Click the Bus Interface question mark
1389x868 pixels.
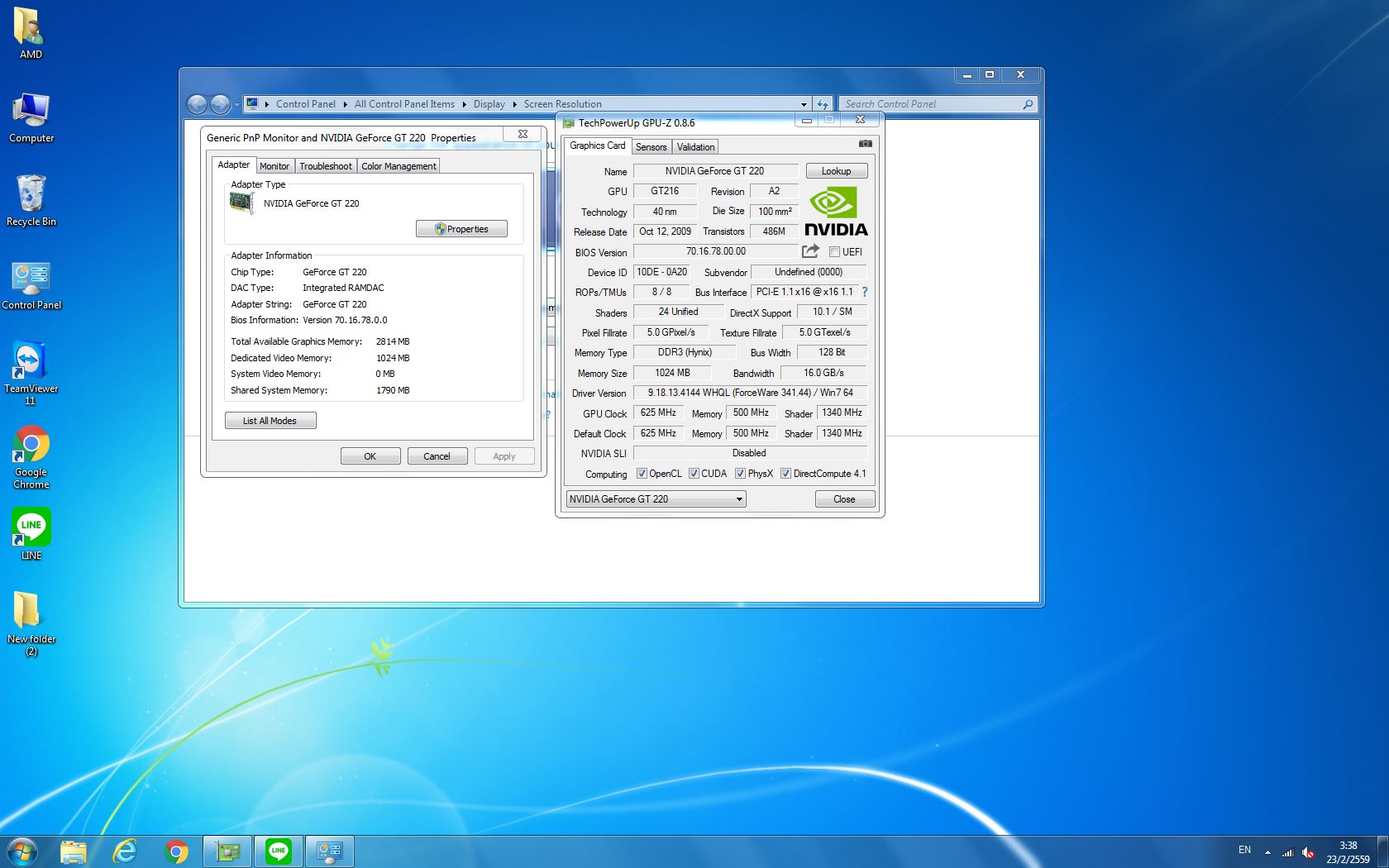click(x=865, y=292)
